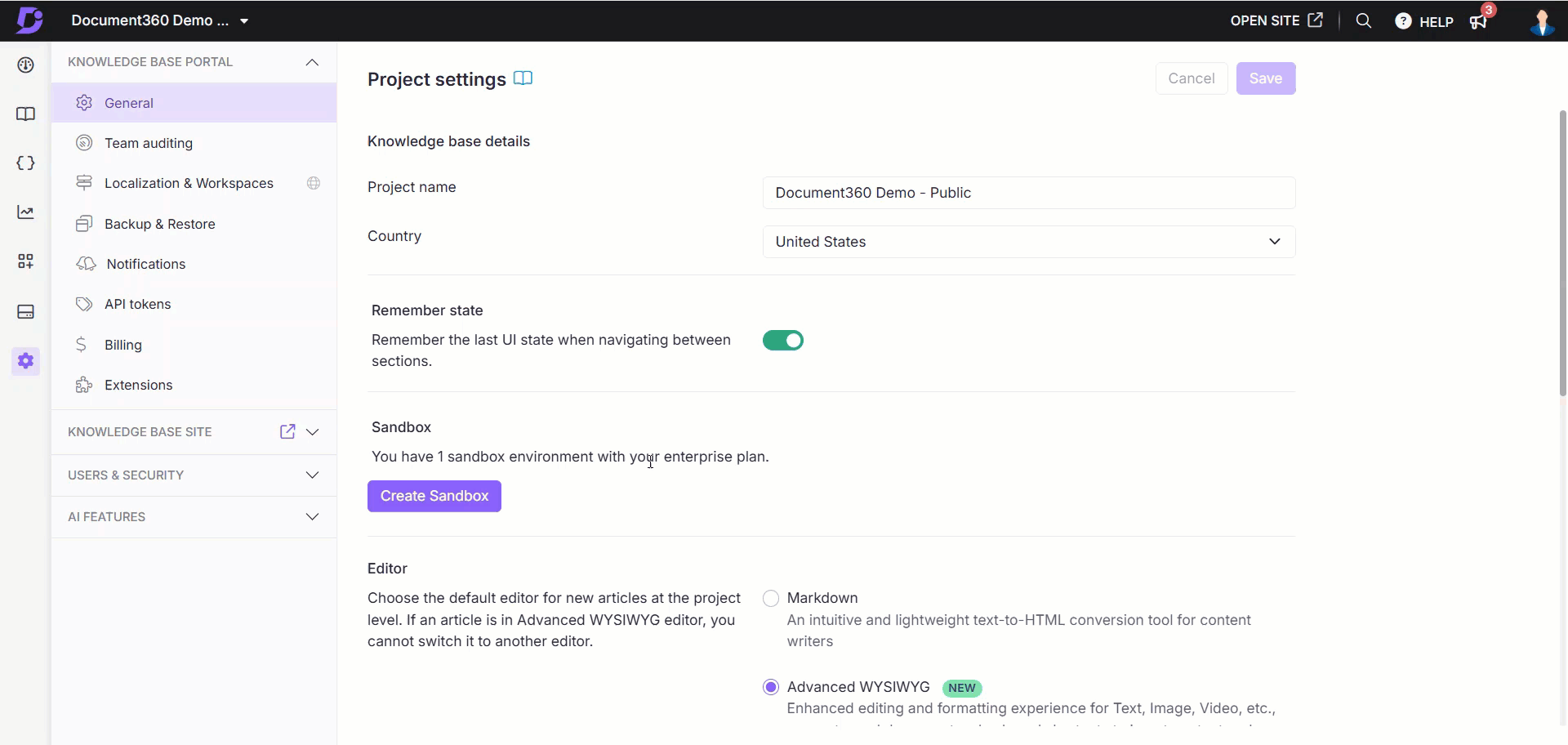1568x745 pixels.
Task: Open the book help icon beside Project settings
Action: (x=523, y=78)
